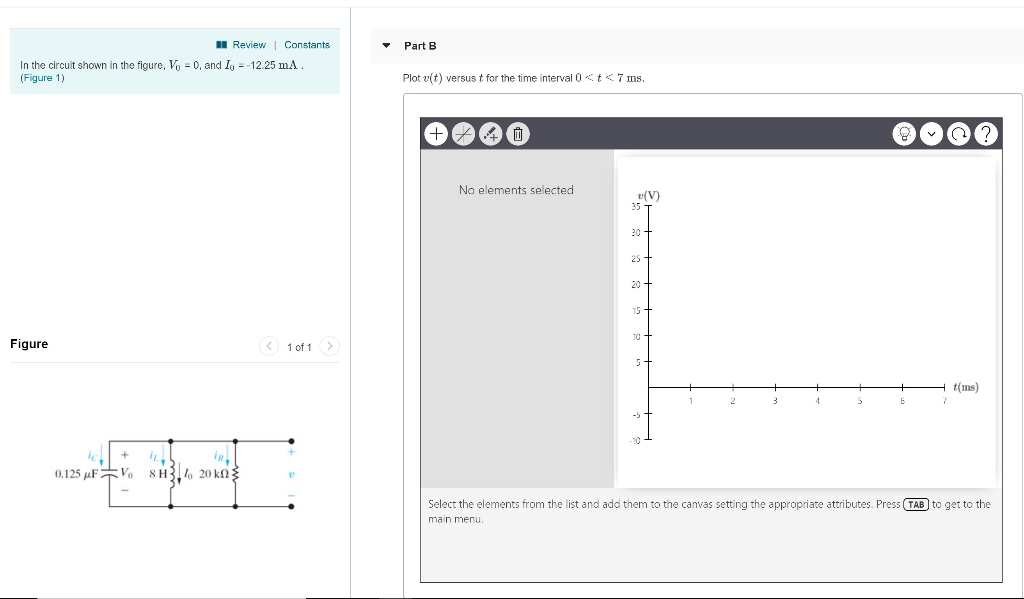
Task: Select the add element tool
Action: coord(437,133)
